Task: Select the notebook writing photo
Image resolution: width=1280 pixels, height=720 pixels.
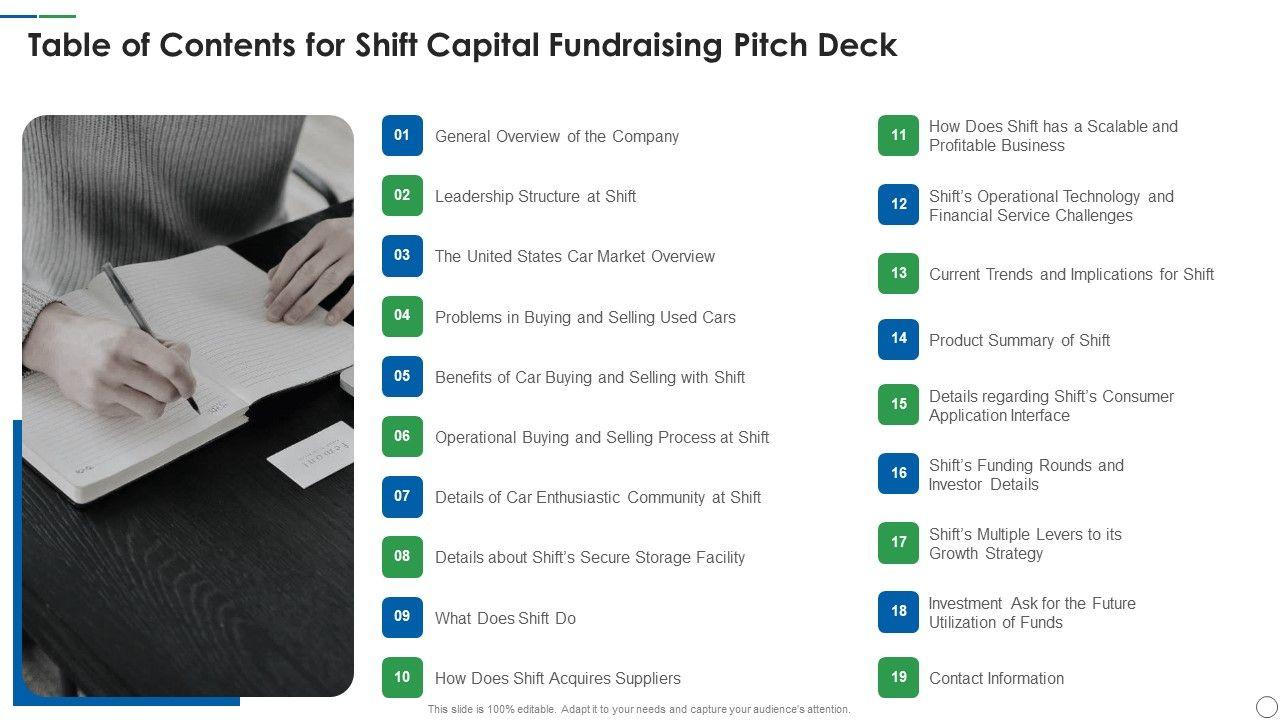Action: click(188, 405)
